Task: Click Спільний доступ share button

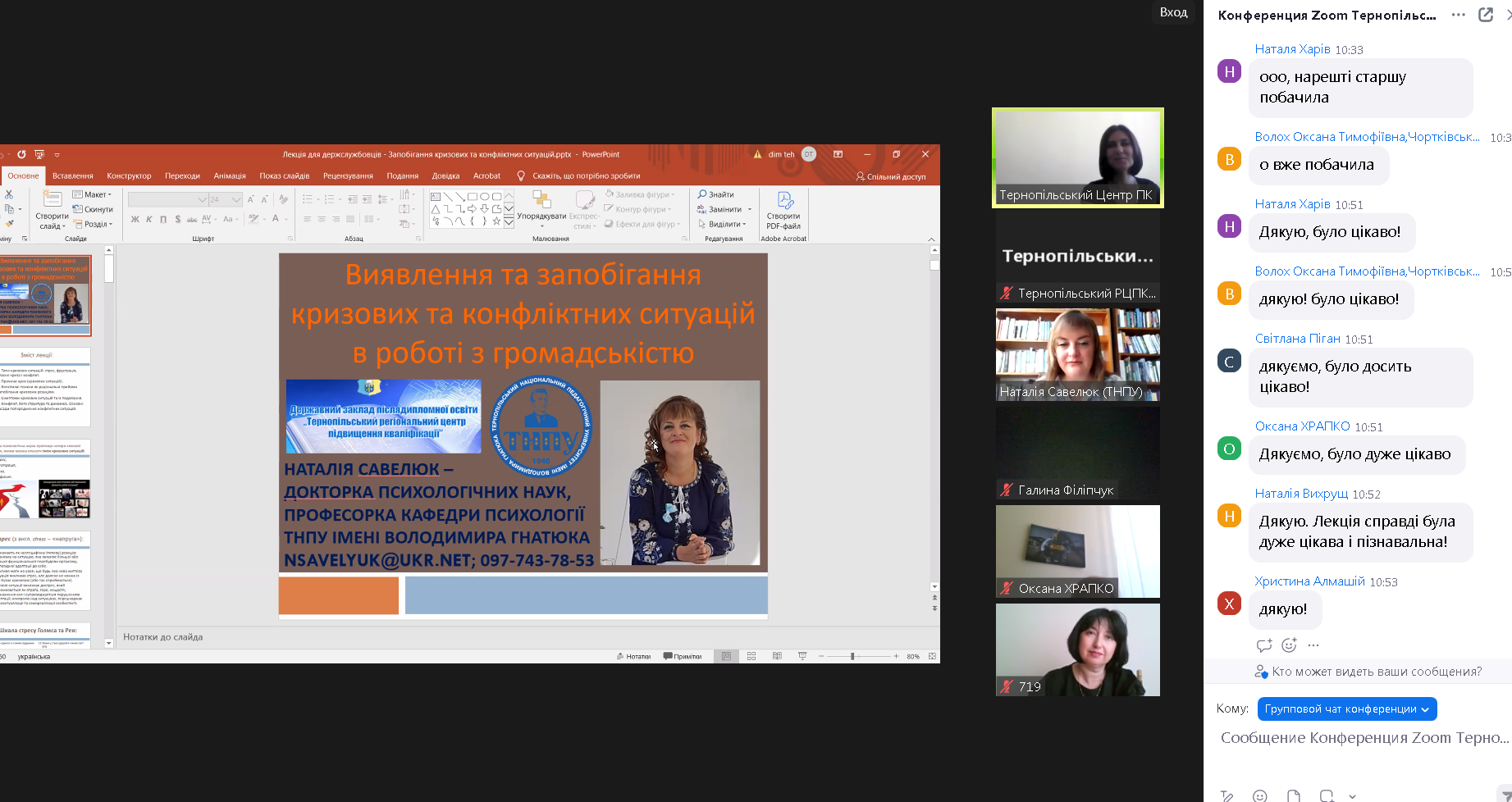Action: [x=891, y=176]
